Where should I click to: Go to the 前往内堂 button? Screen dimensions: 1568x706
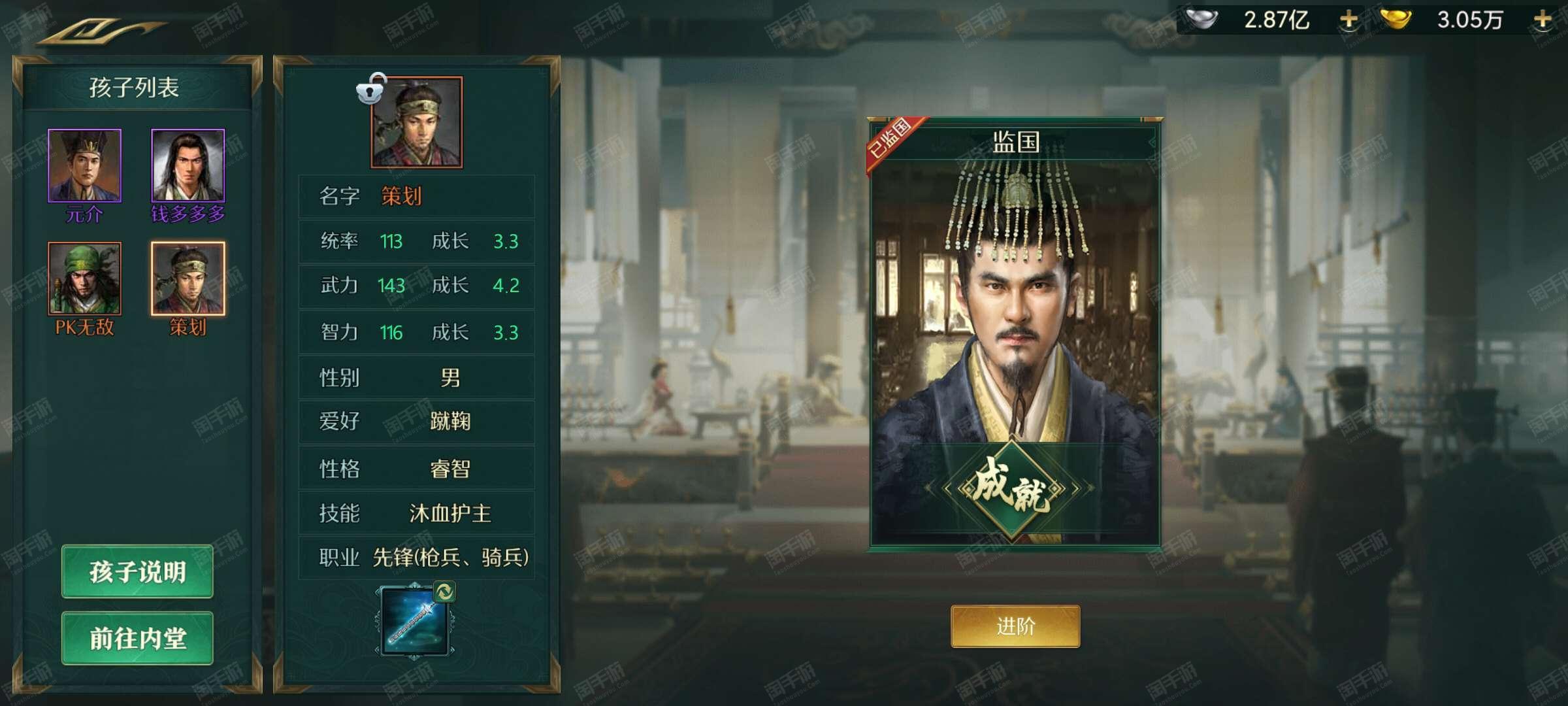coord(137,638)
